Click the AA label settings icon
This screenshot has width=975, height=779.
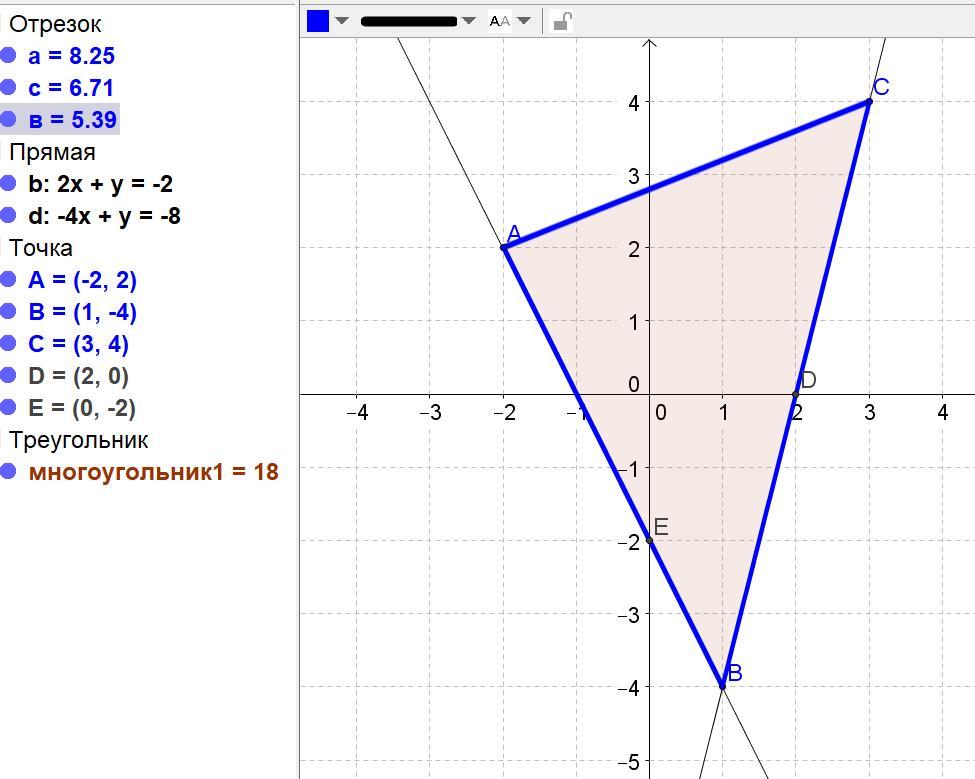tap(500, 22)
